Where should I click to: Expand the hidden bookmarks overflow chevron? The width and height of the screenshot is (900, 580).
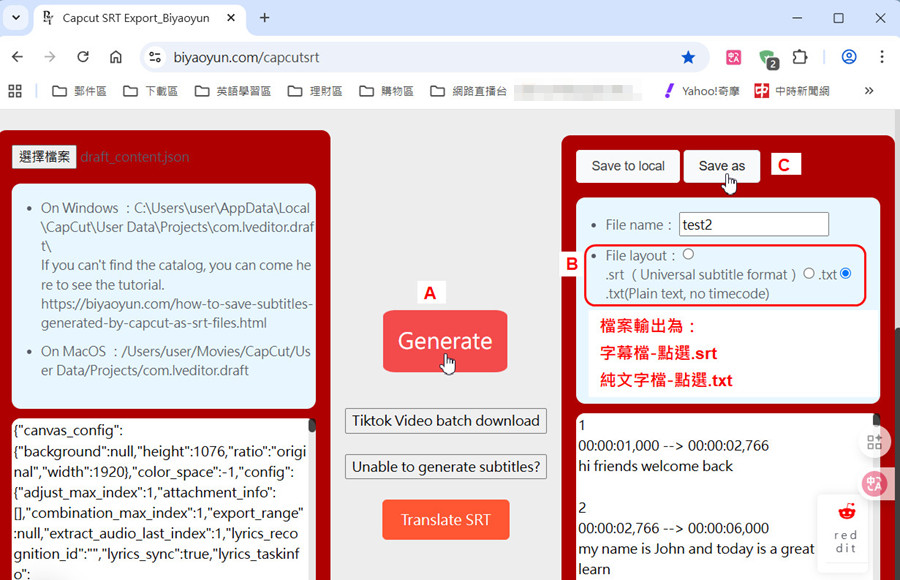coord(869,91)
